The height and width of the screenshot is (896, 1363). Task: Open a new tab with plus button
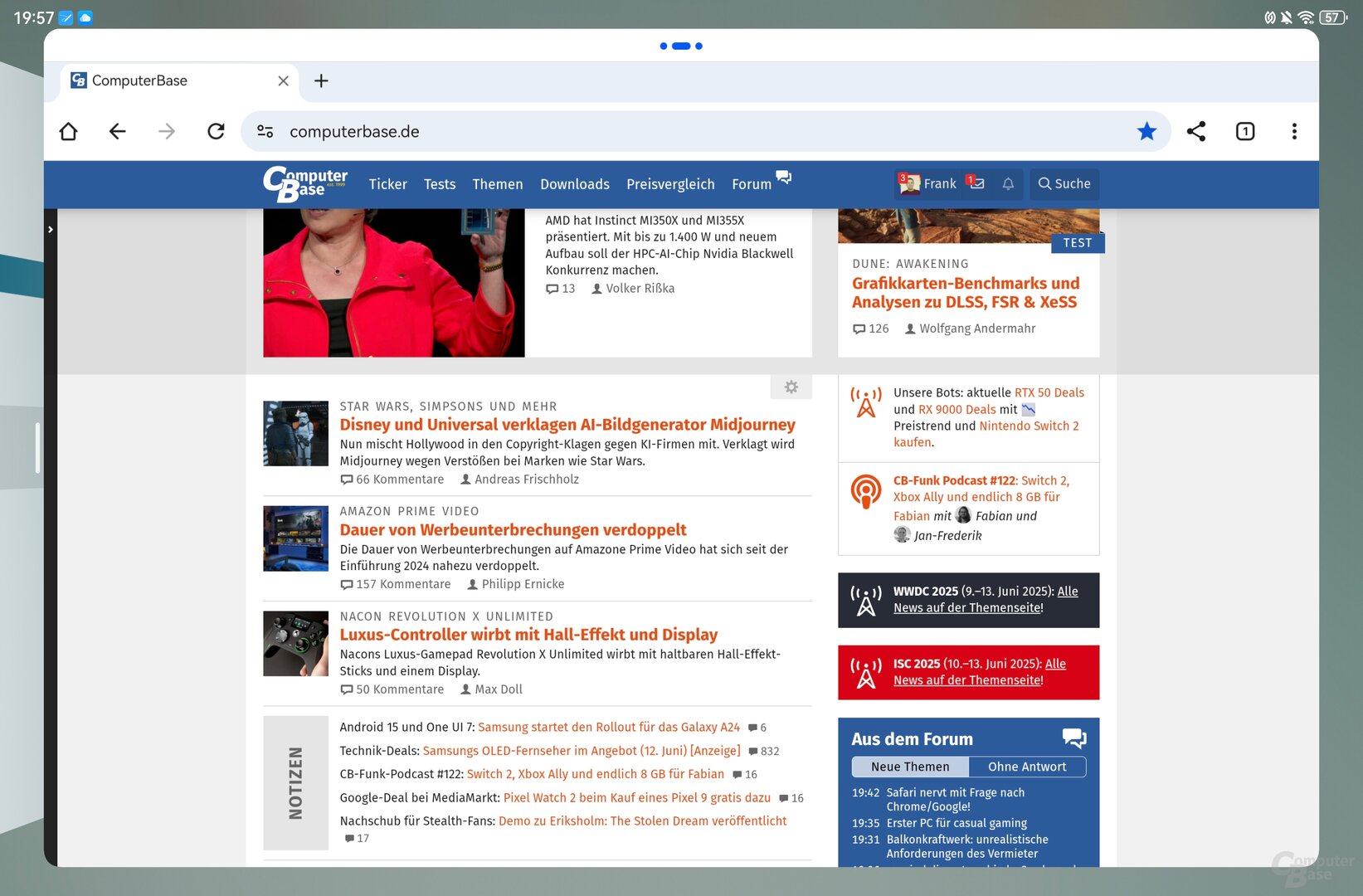click(x=321, y=80)
